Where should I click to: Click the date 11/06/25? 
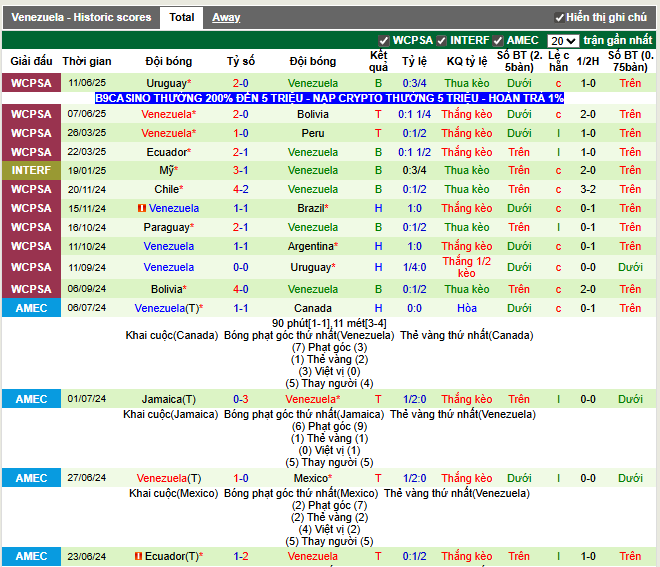87,83
